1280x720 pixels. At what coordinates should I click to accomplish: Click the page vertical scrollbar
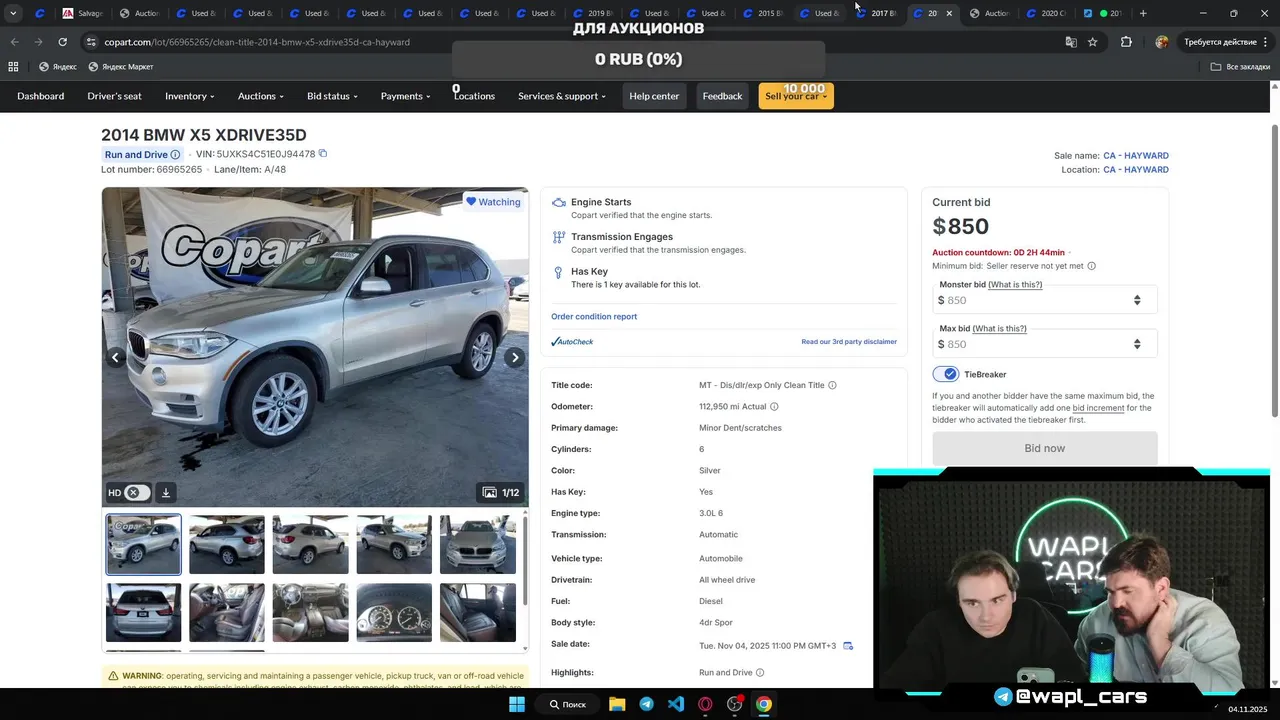pyautogui.click(x=1274, y=270)
